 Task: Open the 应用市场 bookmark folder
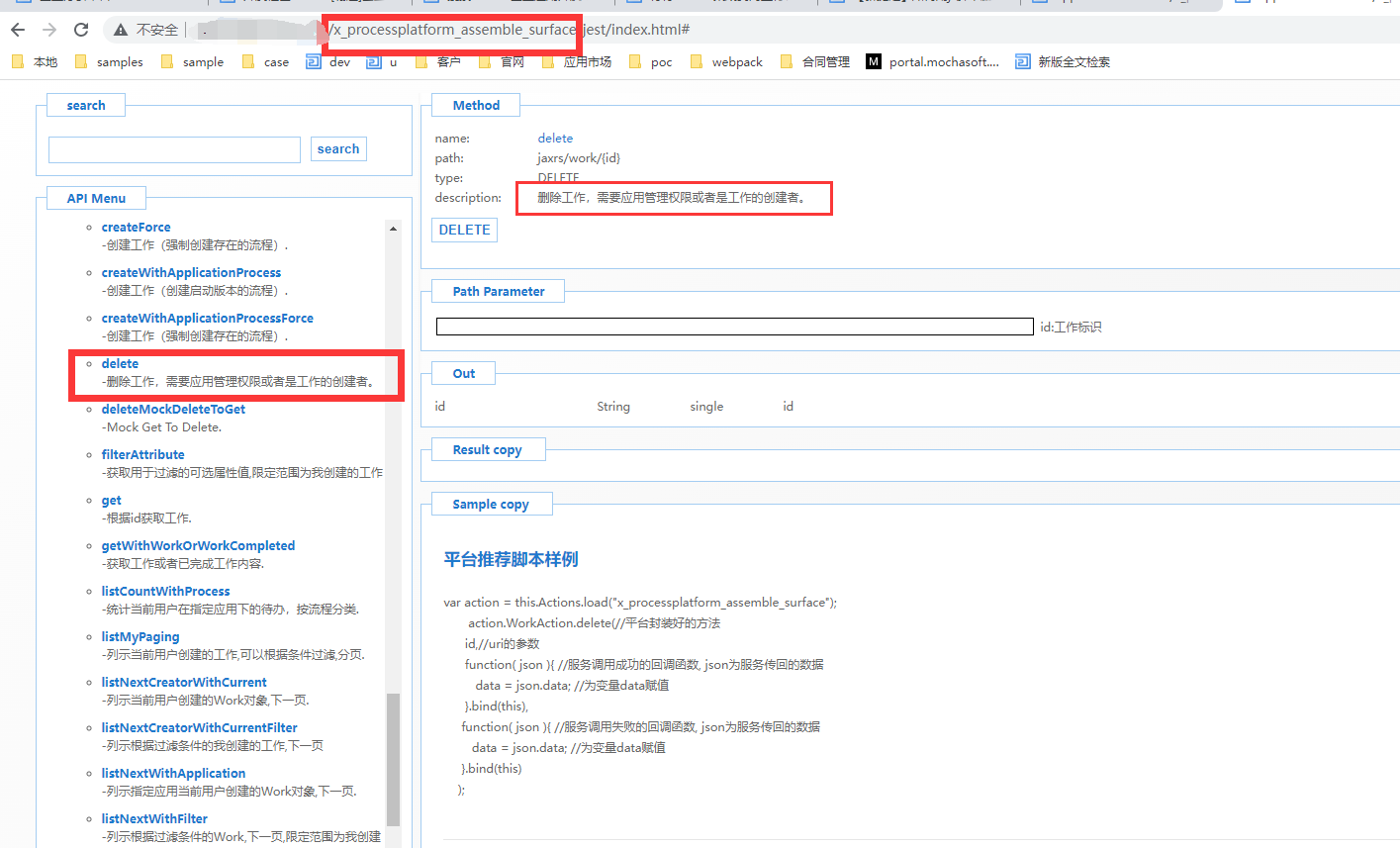click(x=576, y=61)
